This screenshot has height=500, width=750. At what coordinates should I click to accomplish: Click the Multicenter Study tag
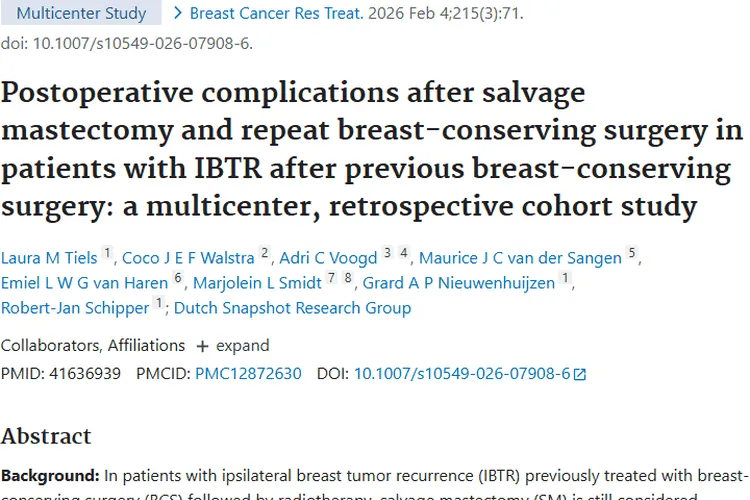(x=81, y=14)
